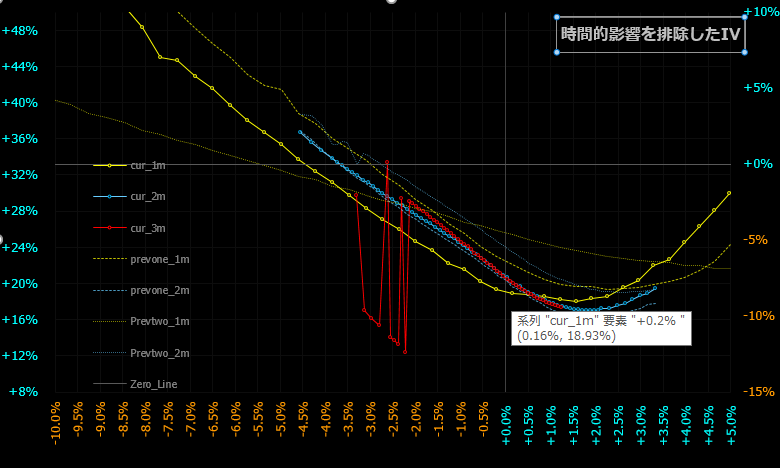Click the +0% right axis label
Image resolution: width=780 pixels, height=468 pixels.
pyautogui.click(x=758, y=164)
